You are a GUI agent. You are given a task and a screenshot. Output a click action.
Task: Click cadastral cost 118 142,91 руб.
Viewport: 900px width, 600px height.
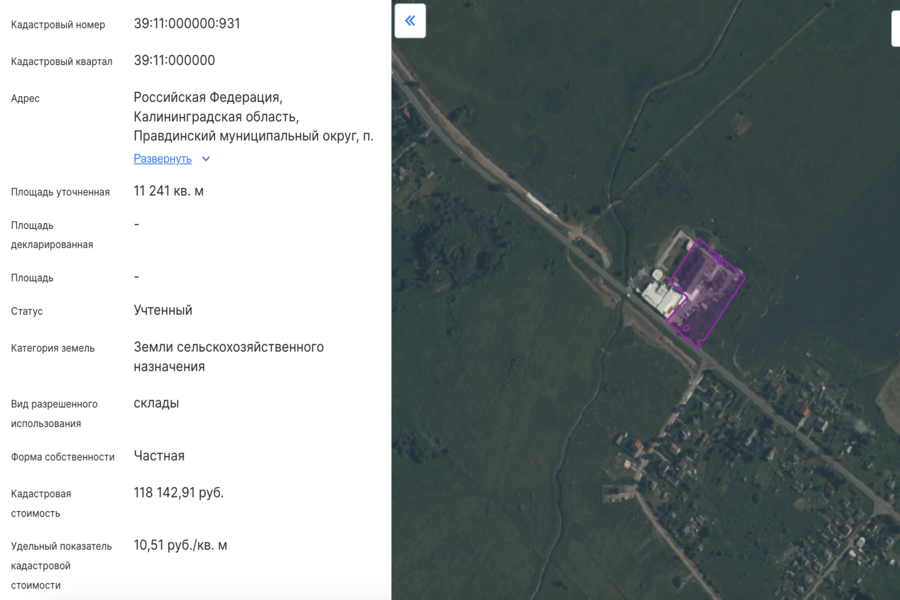click(x=179, y=492)
